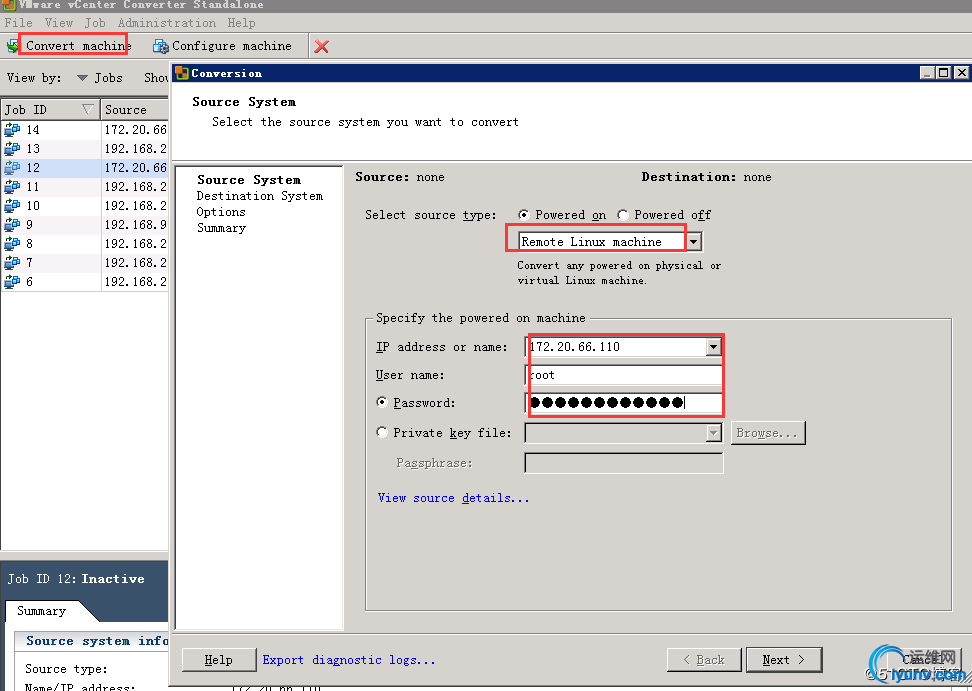Open the Private key file dropdown arrow
972x691 pixels.
(714, 433)
